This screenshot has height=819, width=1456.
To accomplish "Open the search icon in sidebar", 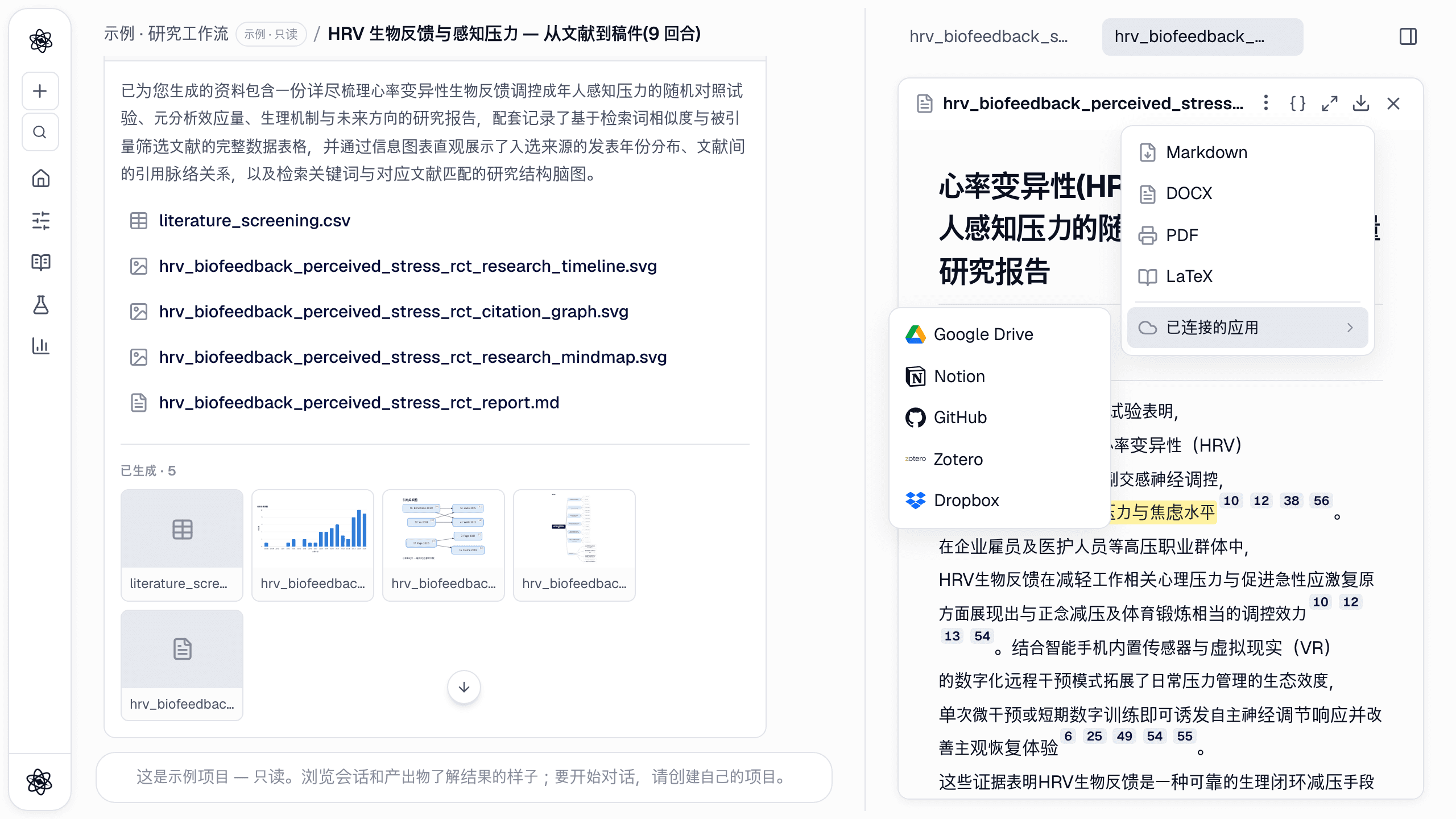I will click(40, 133).
